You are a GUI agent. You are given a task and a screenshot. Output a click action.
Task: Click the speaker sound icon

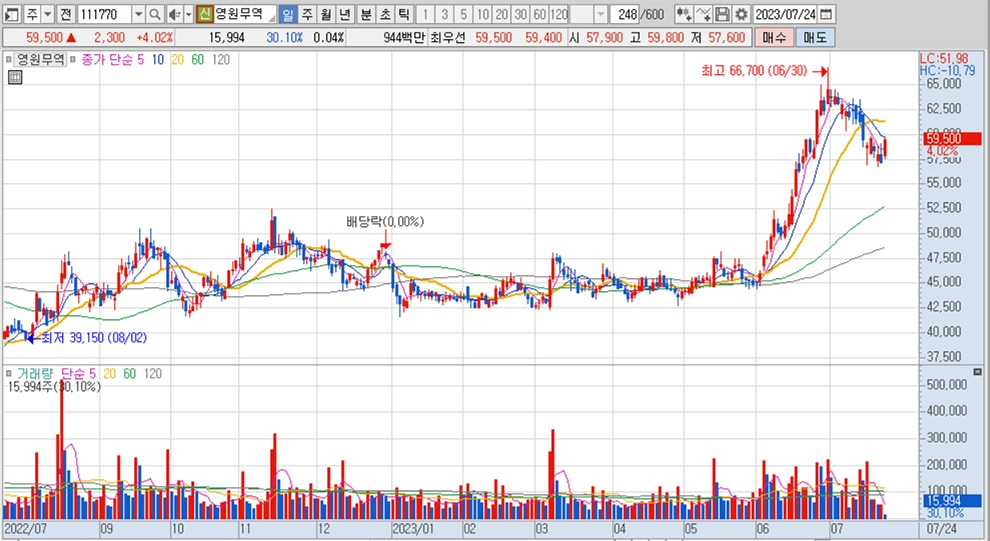pos(174,15)
